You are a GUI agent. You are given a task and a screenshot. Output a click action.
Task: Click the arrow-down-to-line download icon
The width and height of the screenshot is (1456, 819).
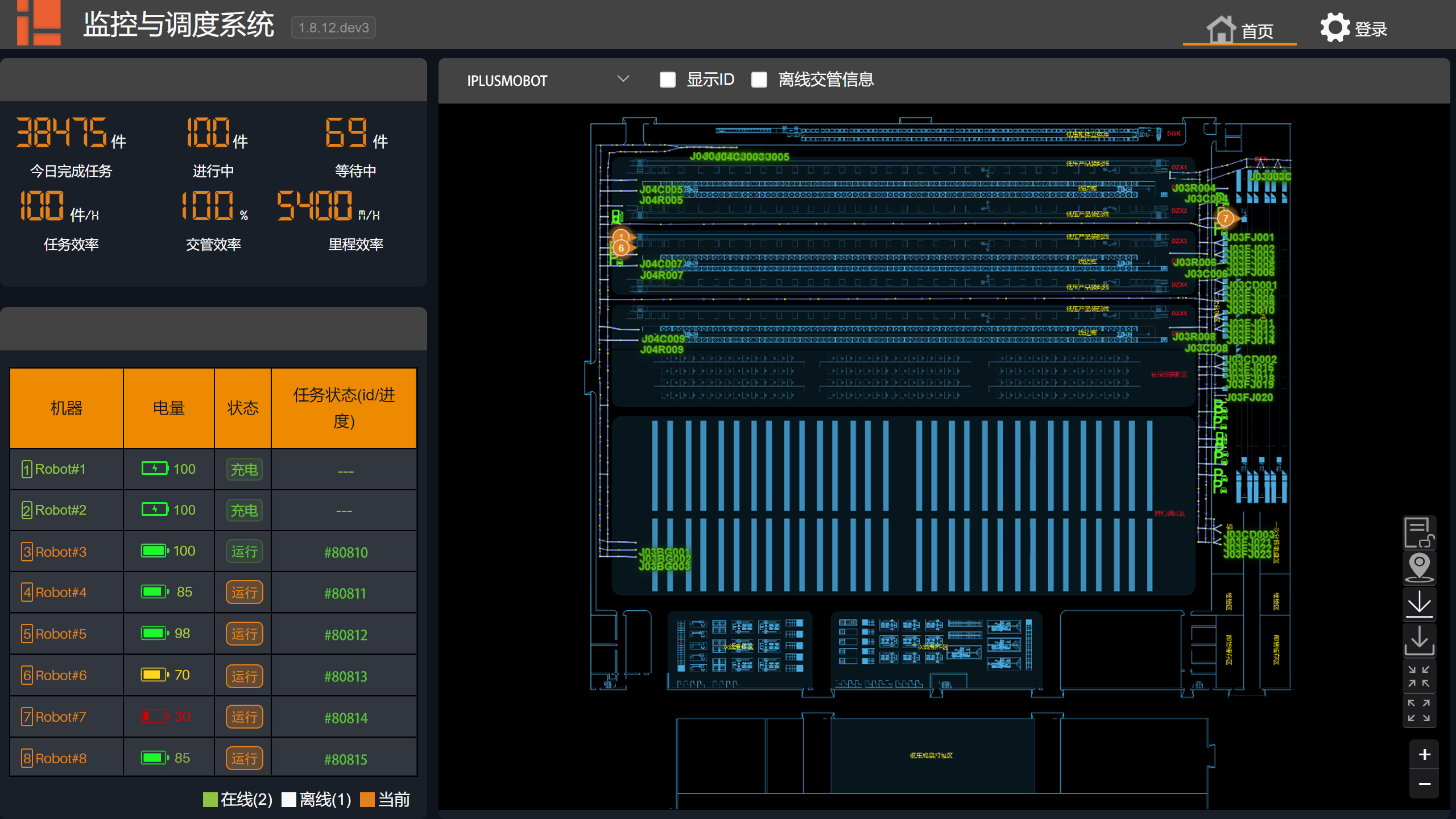click(1419, 603)
